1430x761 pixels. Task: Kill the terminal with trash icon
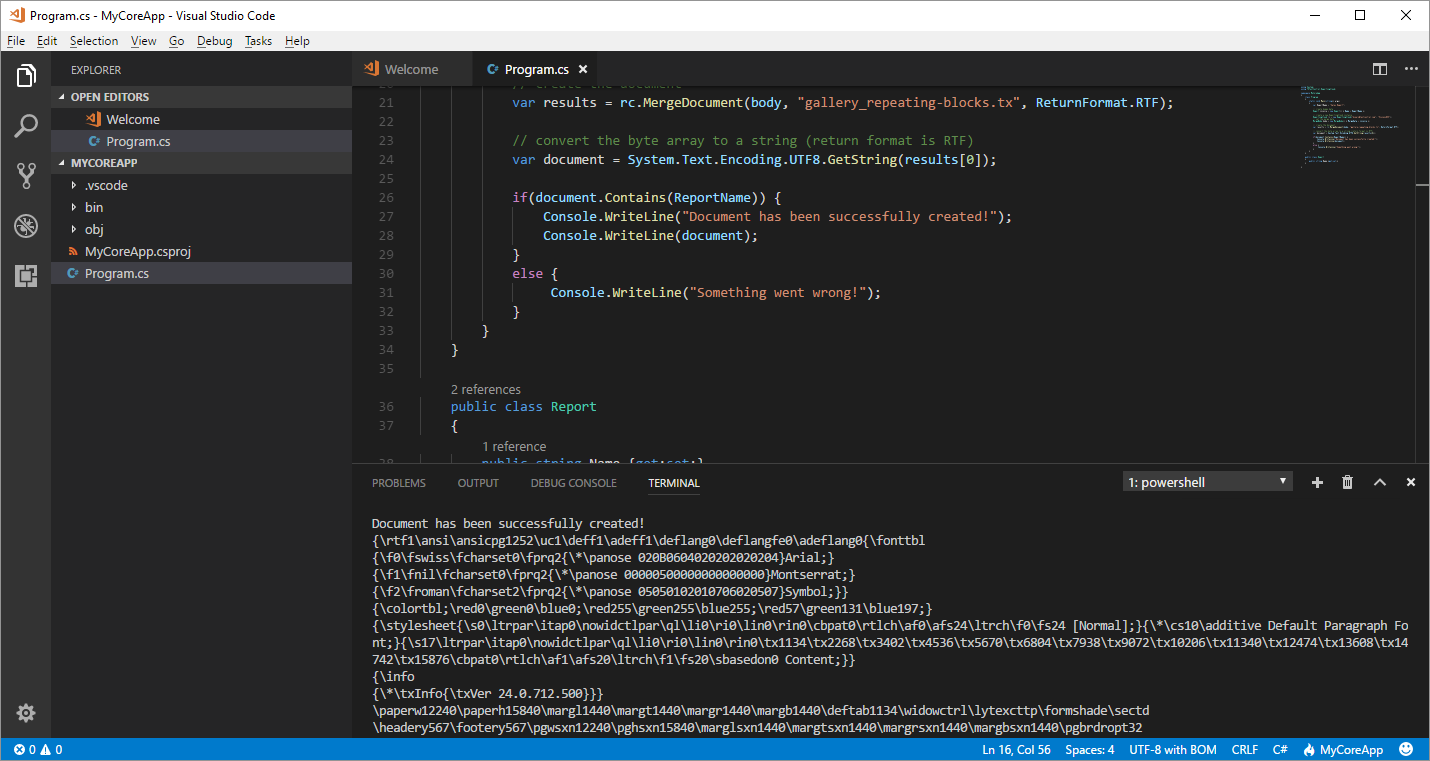(1347, 482)
